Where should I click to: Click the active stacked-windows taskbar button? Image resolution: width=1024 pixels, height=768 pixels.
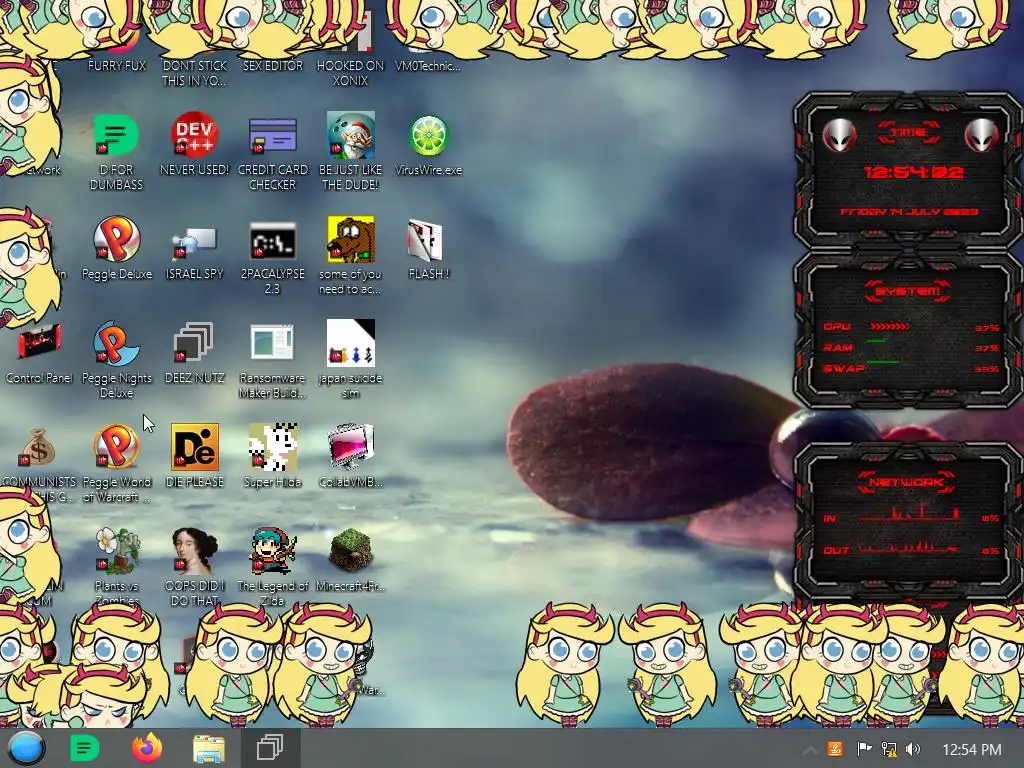coord(270,748)
